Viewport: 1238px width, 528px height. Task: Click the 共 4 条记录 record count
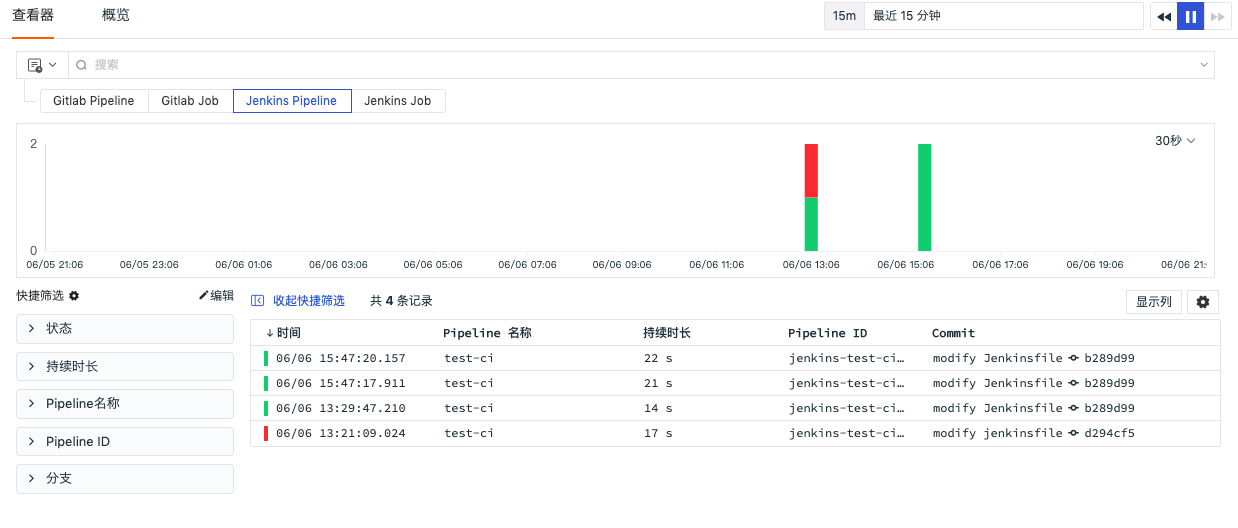pos(401,301)
